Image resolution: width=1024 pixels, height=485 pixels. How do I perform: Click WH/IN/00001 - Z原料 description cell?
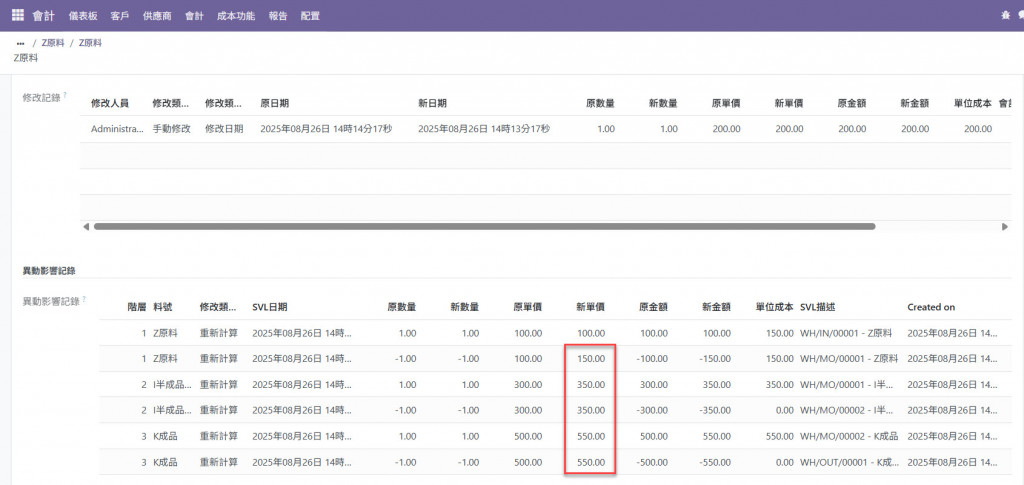click(x=845, y=333)
